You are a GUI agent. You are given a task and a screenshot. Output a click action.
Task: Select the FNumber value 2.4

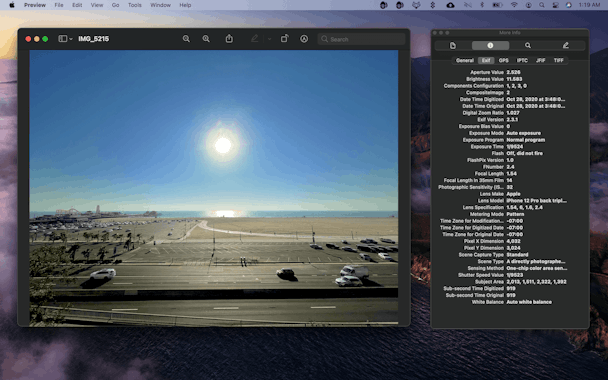[x=510, y=167]
